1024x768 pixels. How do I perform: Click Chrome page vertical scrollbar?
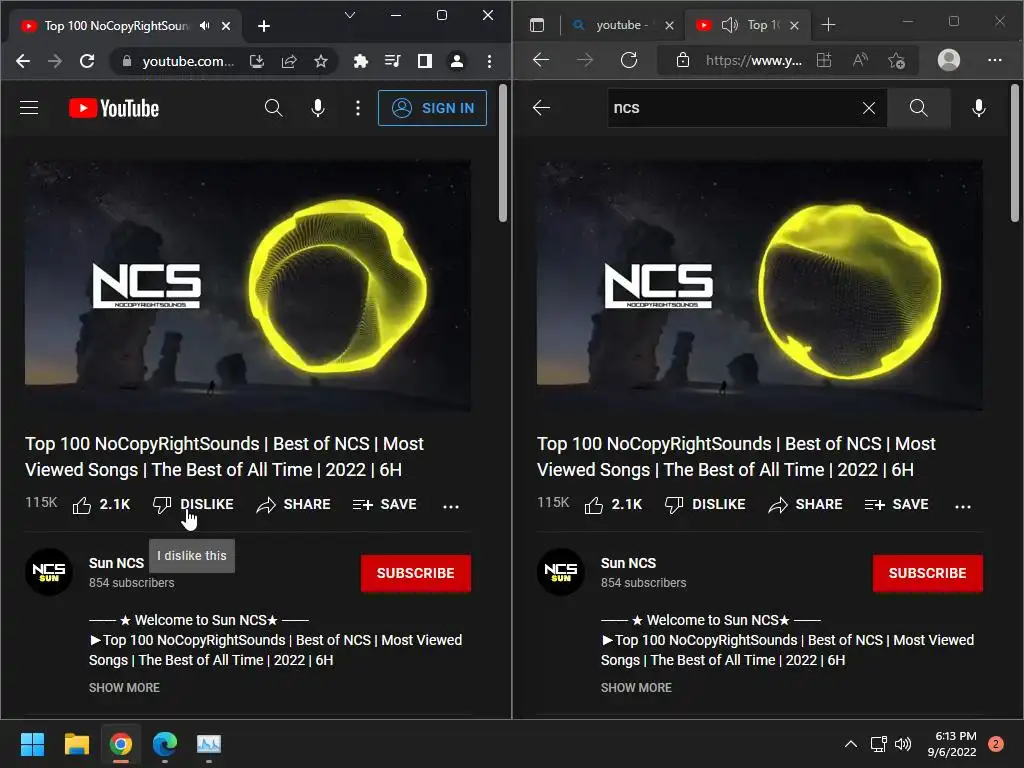[x=503, y=154]
